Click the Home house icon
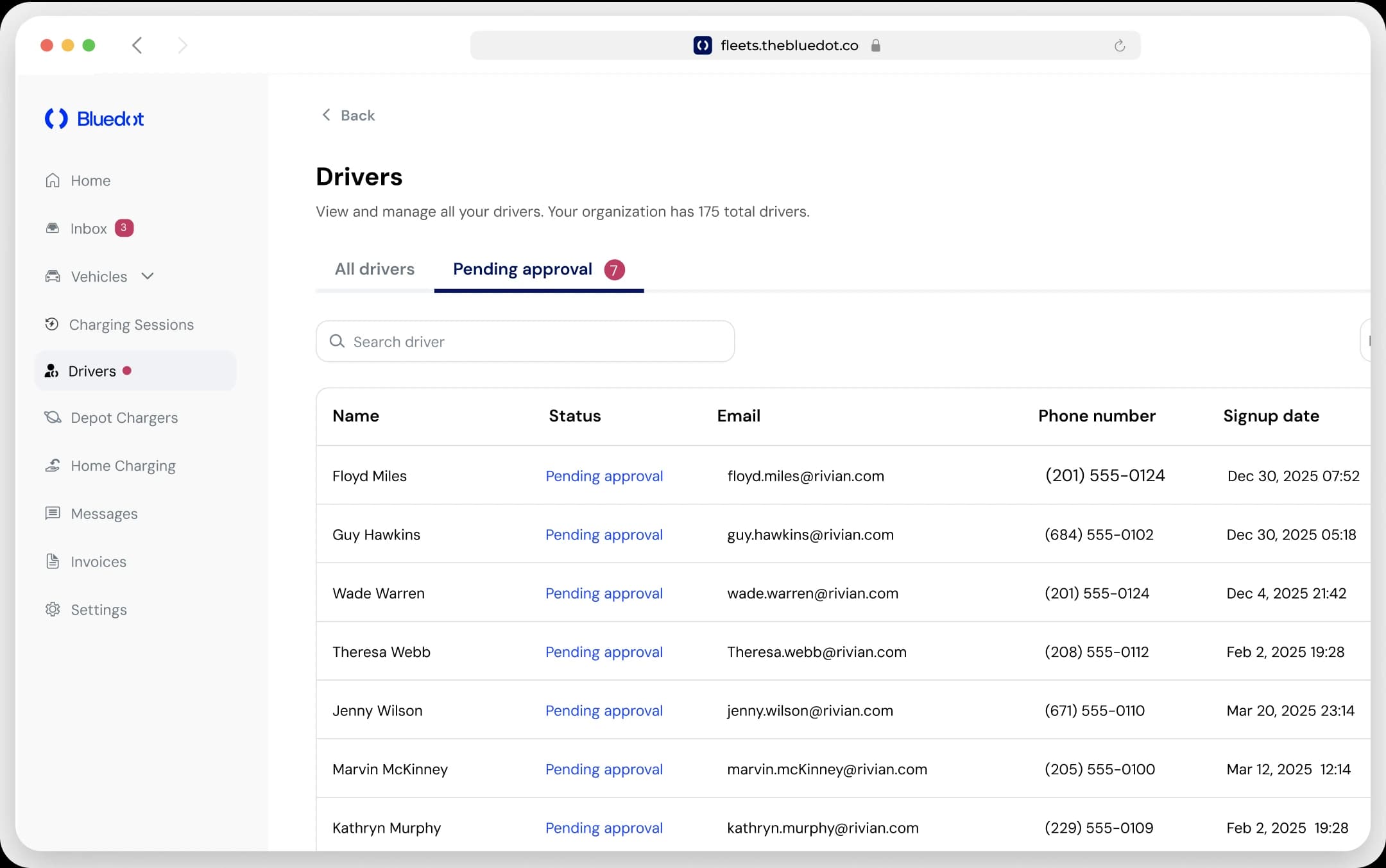1386x868 pixels. pyautogui.click(x=53, y=180)
